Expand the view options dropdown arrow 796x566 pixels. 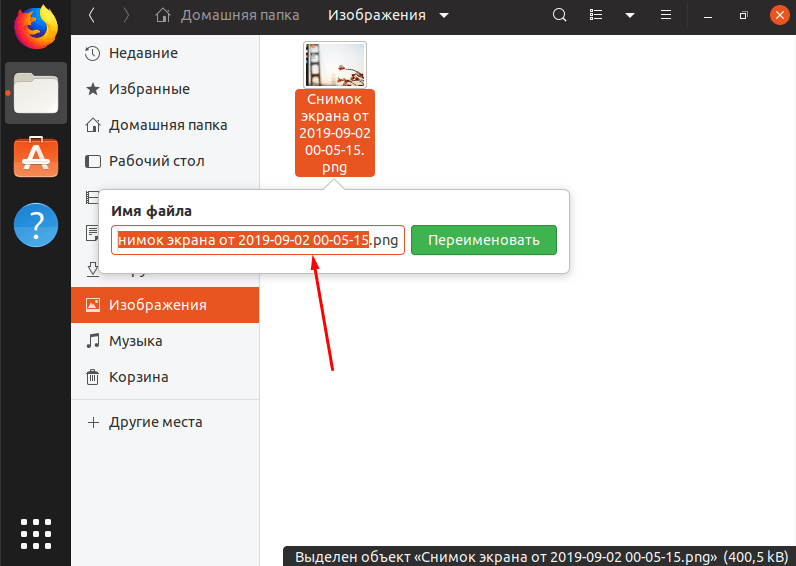click(630, 15)
